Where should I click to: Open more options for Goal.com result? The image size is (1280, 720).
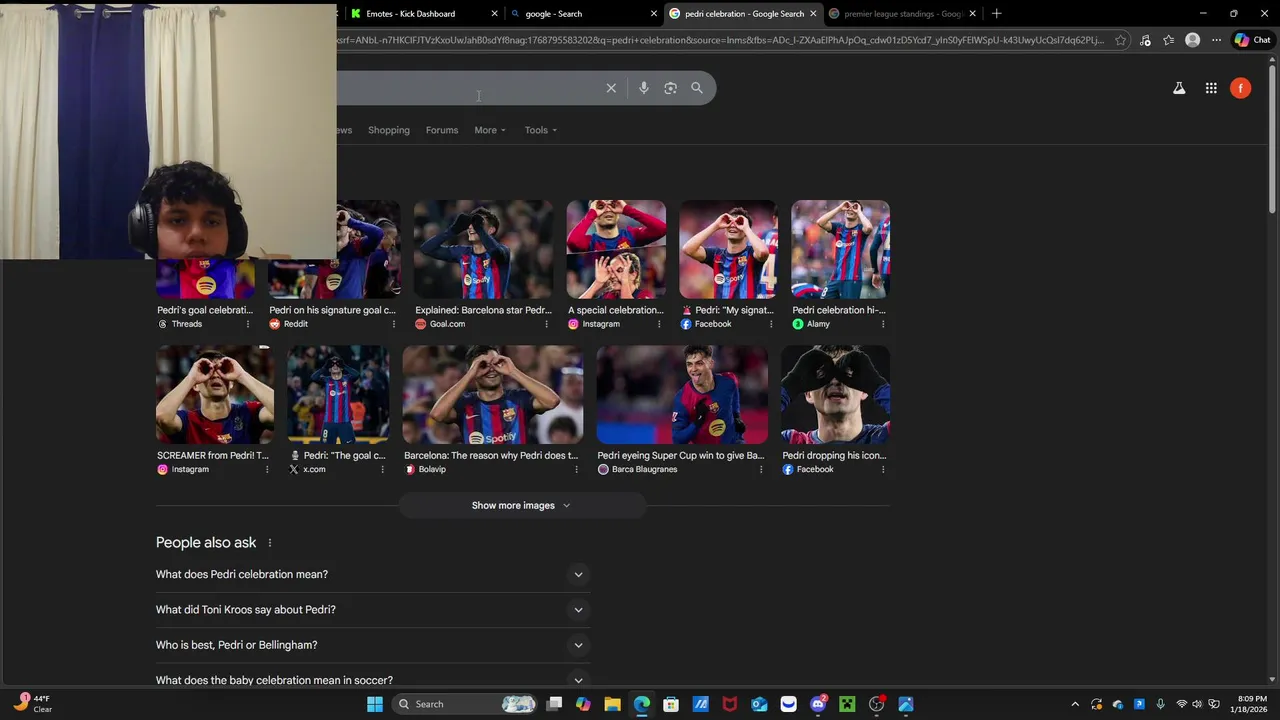point(546,324)
